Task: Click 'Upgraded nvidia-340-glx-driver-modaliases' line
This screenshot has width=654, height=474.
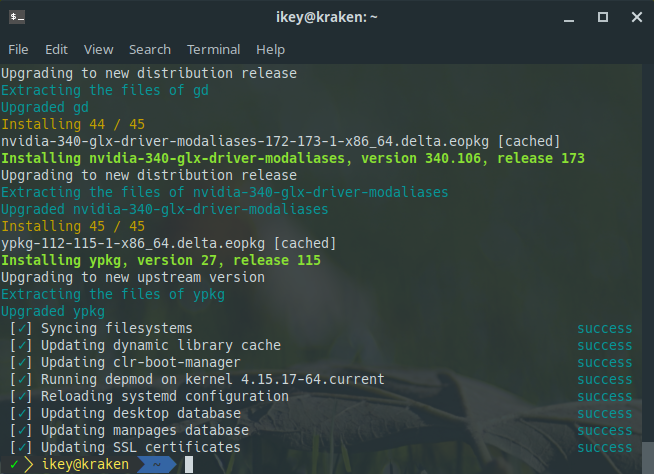Action: pos(165,209)
